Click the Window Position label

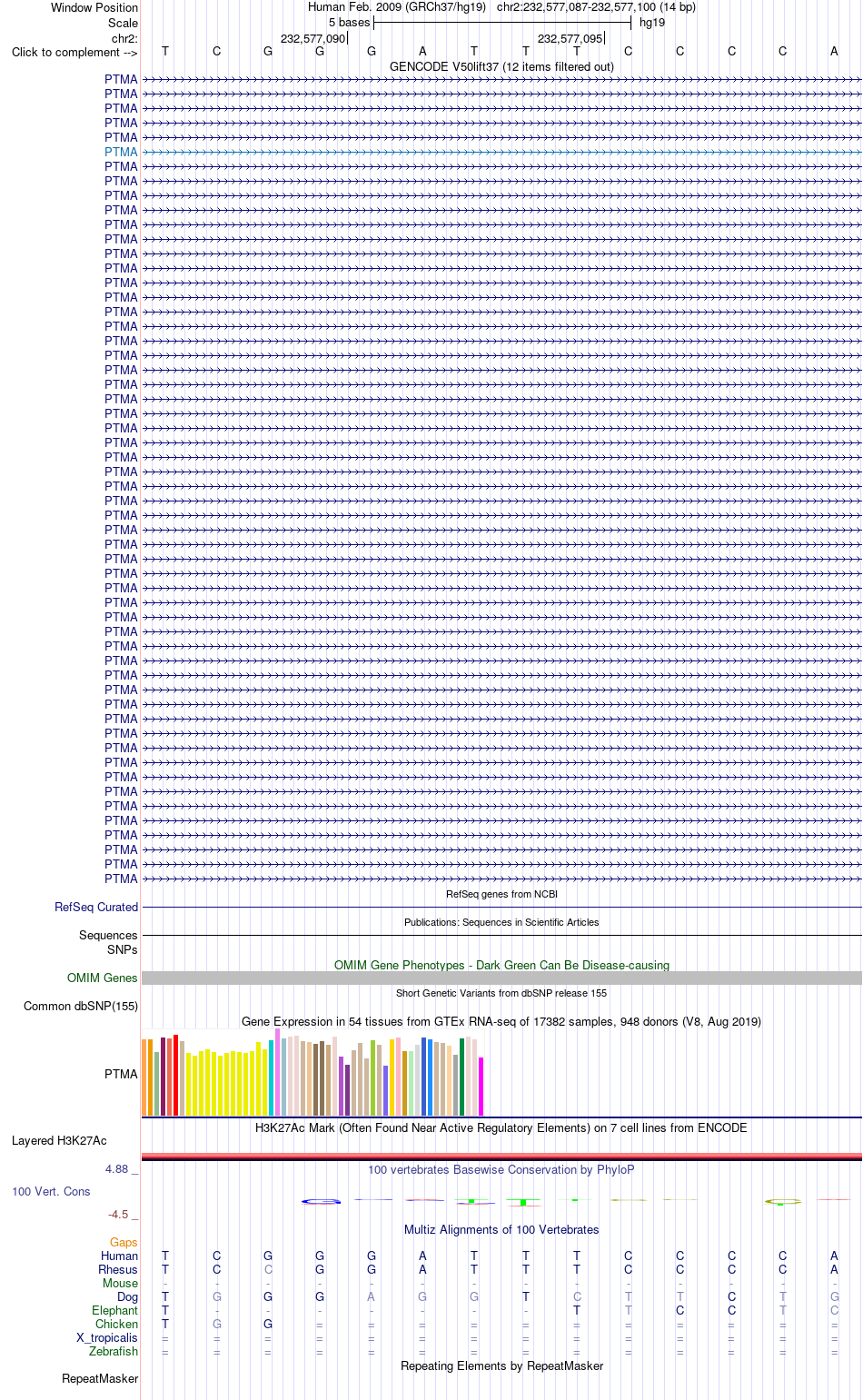(x=94, y=7)
